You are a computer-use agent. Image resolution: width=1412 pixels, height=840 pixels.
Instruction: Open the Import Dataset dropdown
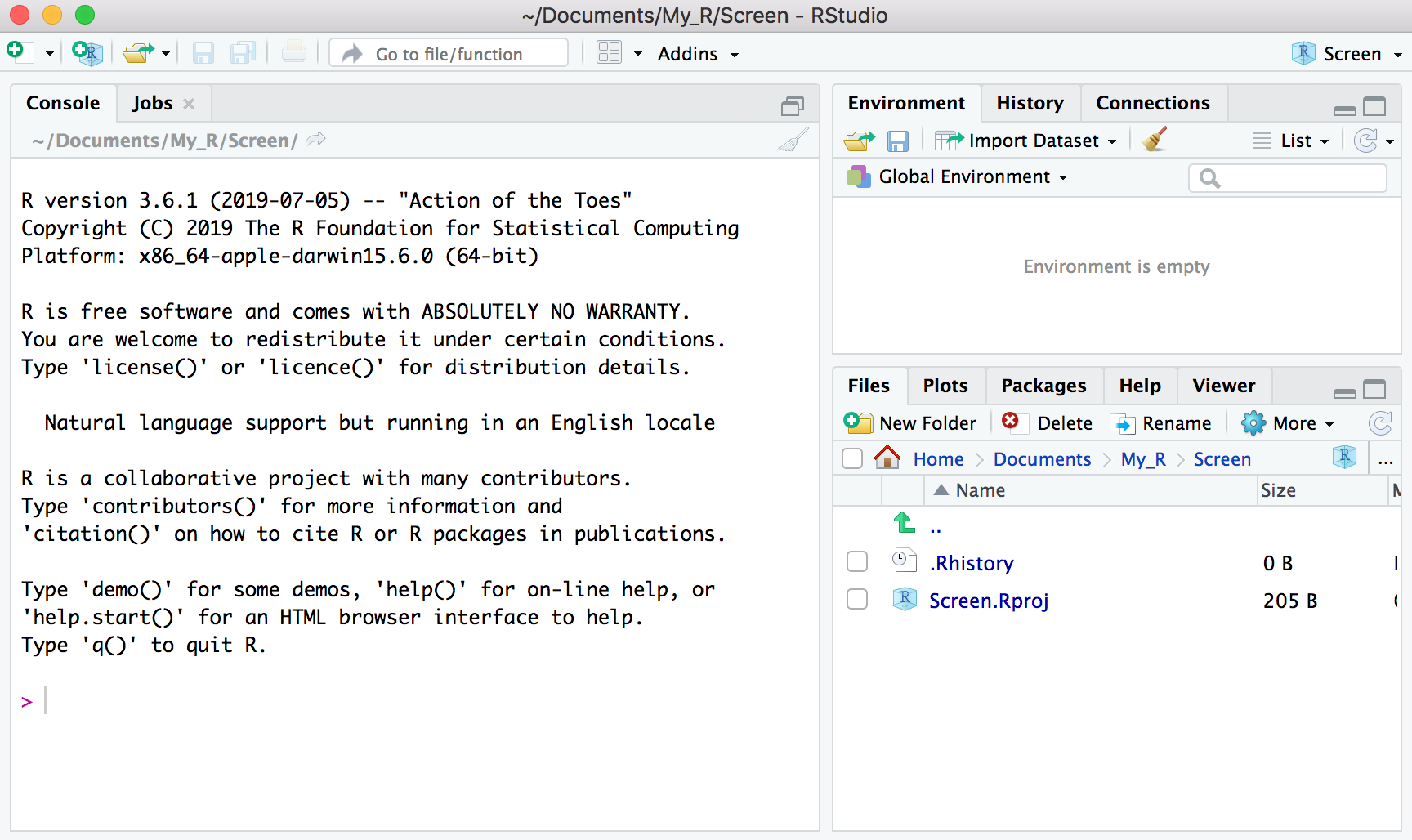pos(1033,141)
